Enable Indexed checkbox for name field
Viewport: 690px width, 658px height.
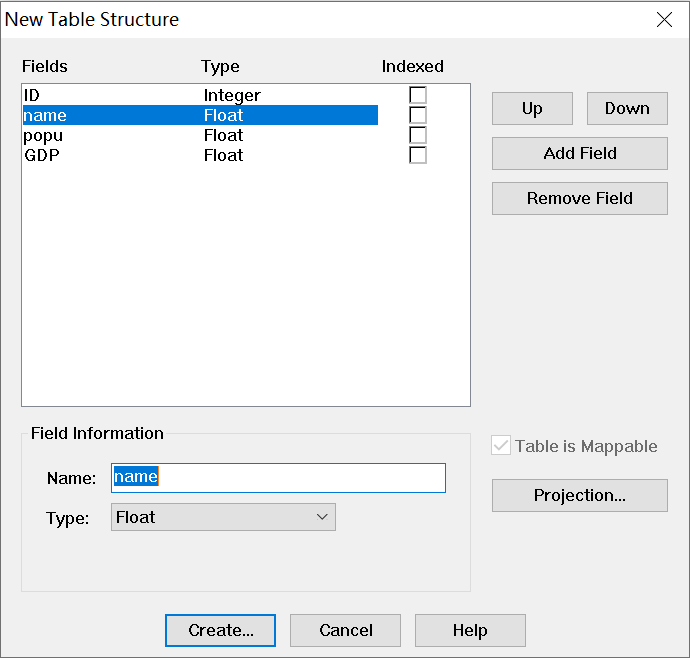click(x=418, y=115)
